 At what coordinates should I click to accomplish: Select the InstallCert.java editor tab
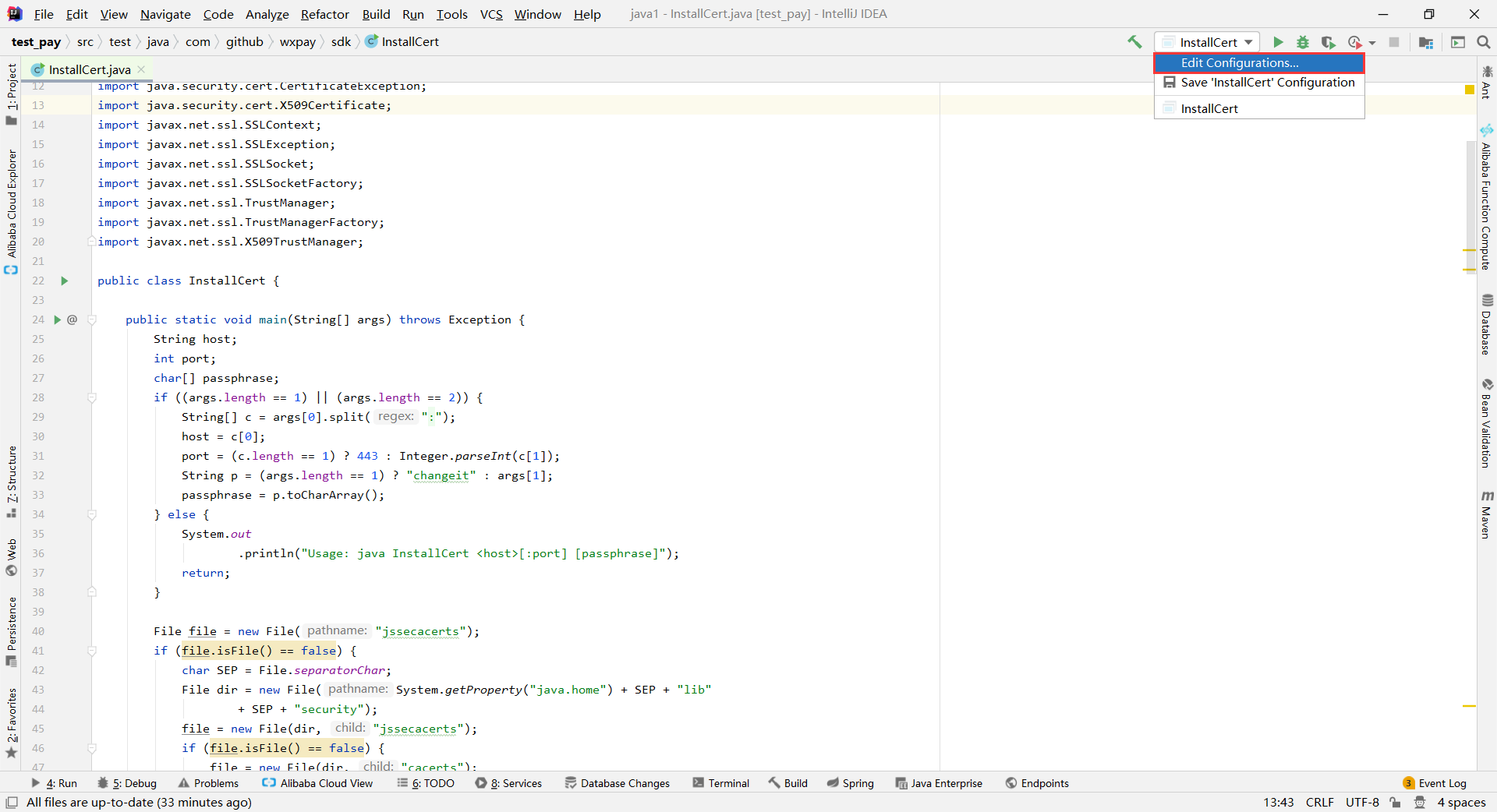(x=89, y=69)
